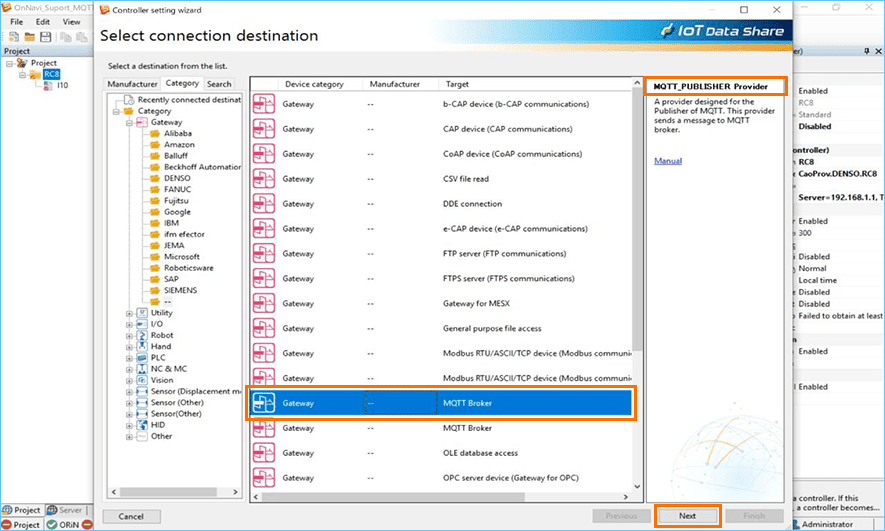Switch to the Search tab
885x531 pixels.
[219, 84]
